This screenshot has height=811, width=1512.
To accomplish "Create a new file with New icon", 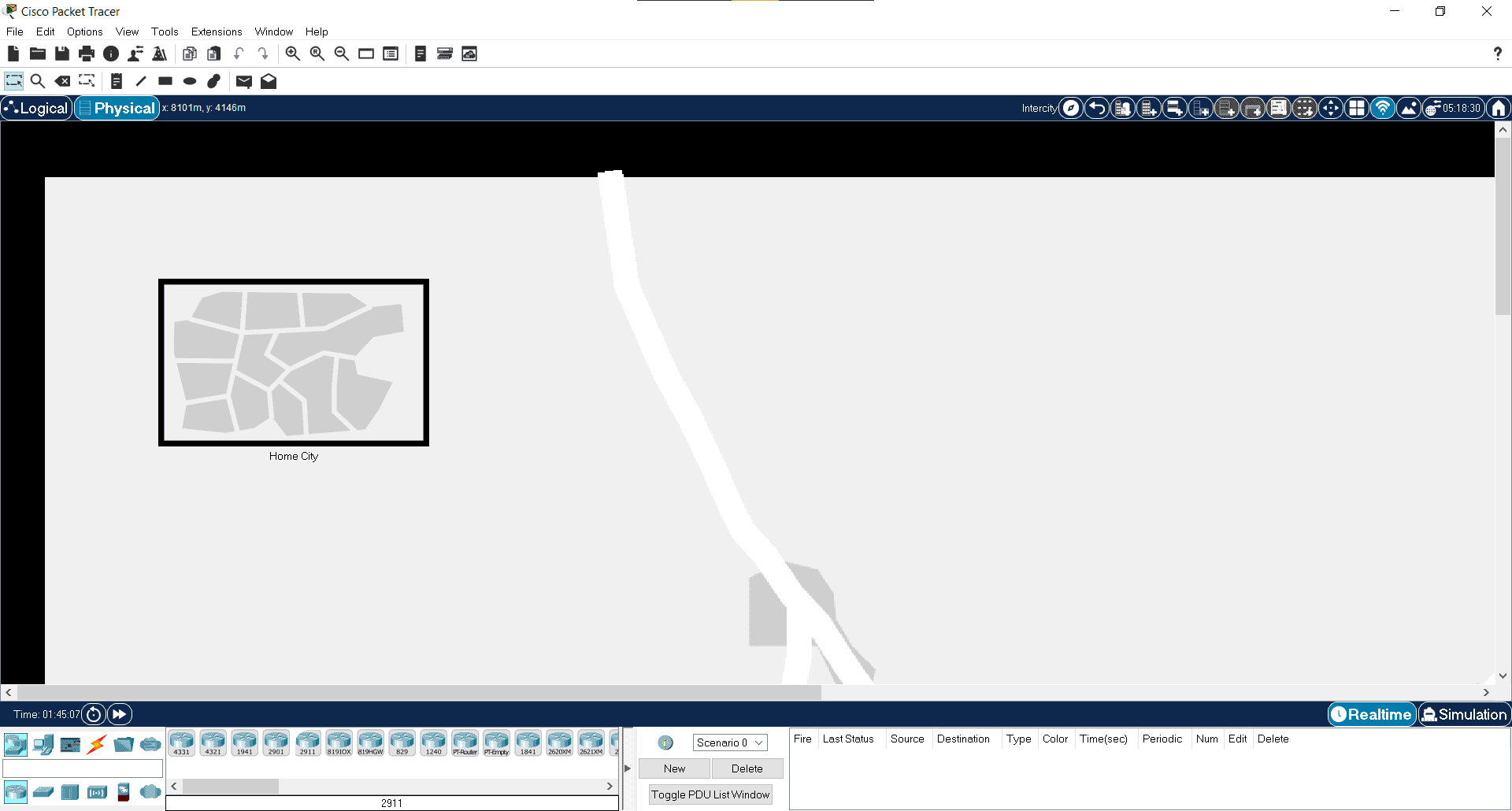I will (x=13, y=54).
